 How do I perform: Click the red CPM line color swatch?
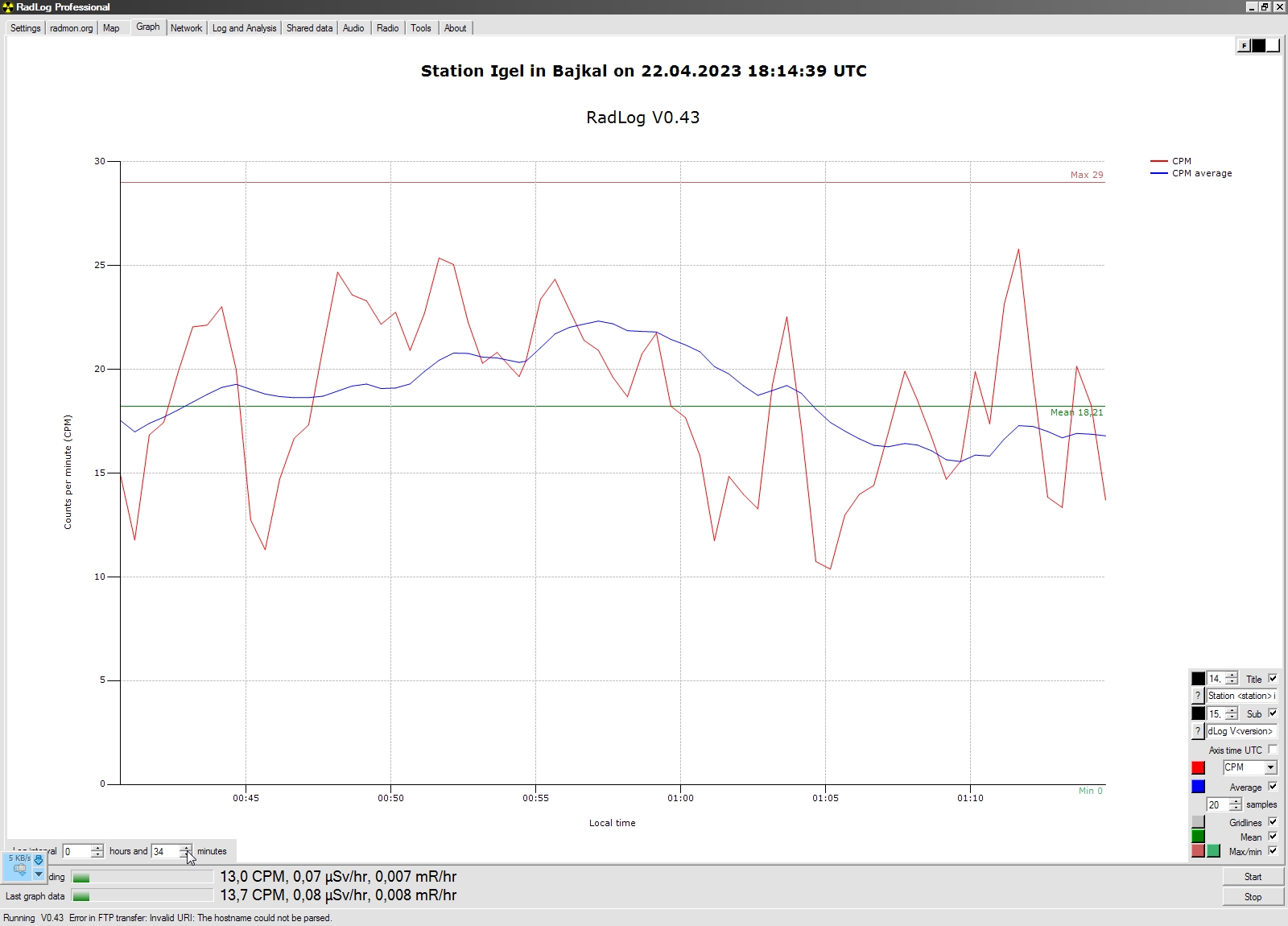1198,767
